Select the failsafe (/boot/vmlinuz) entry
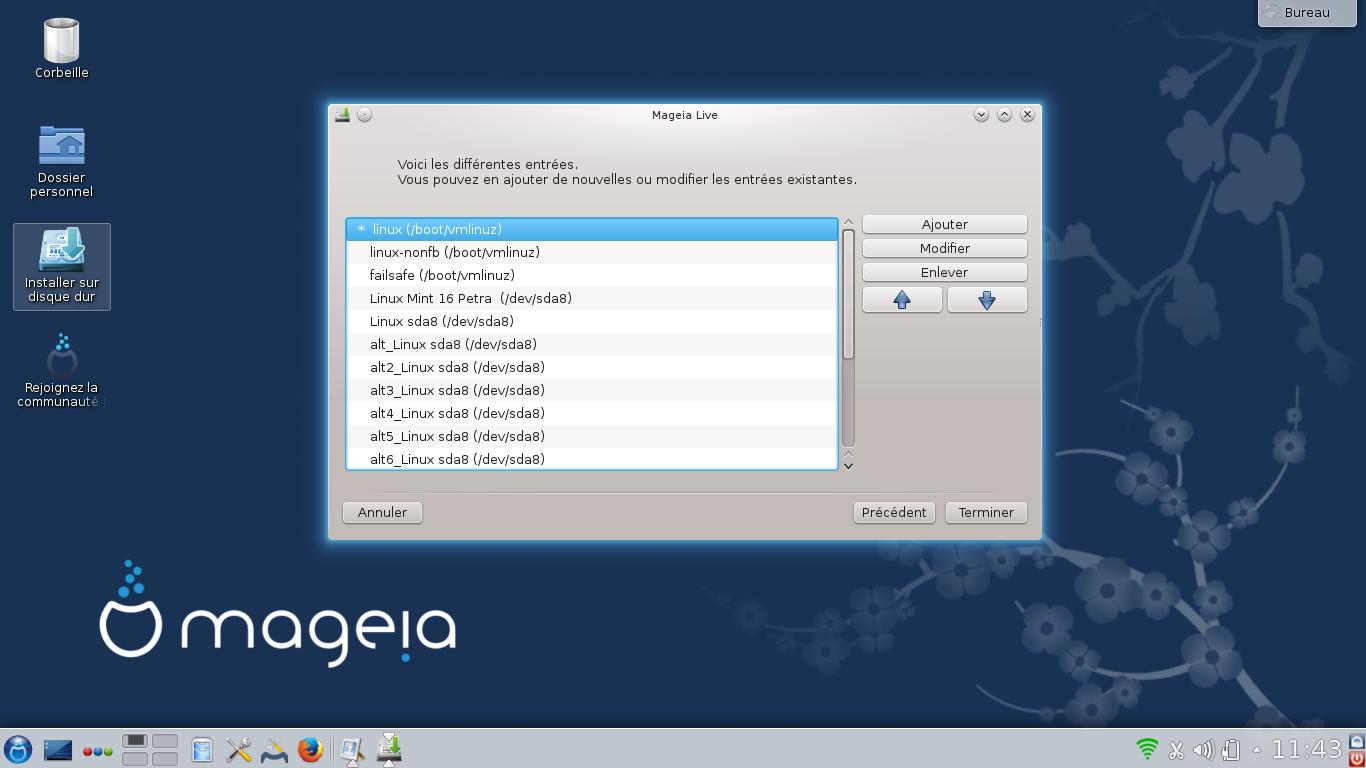The image size is (1366, 768). click(592, 275)
